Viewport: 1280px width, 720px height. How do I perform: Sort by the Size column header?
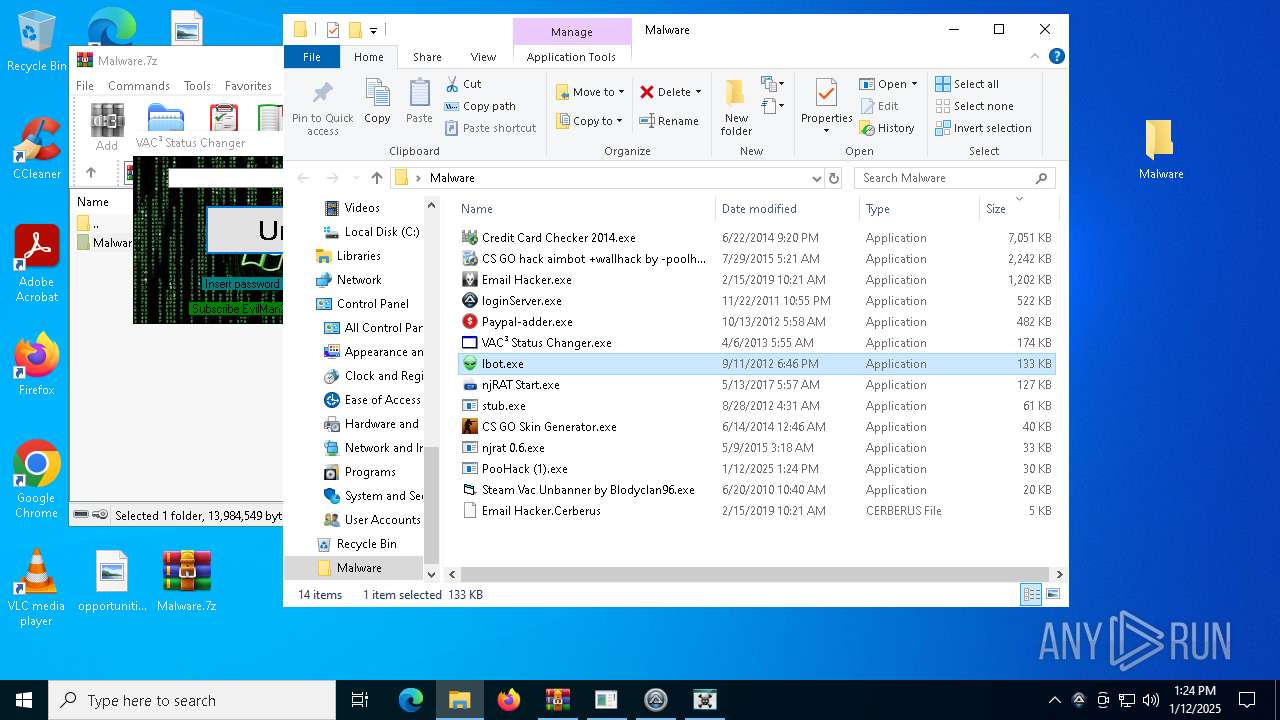tap(1019, 209)
